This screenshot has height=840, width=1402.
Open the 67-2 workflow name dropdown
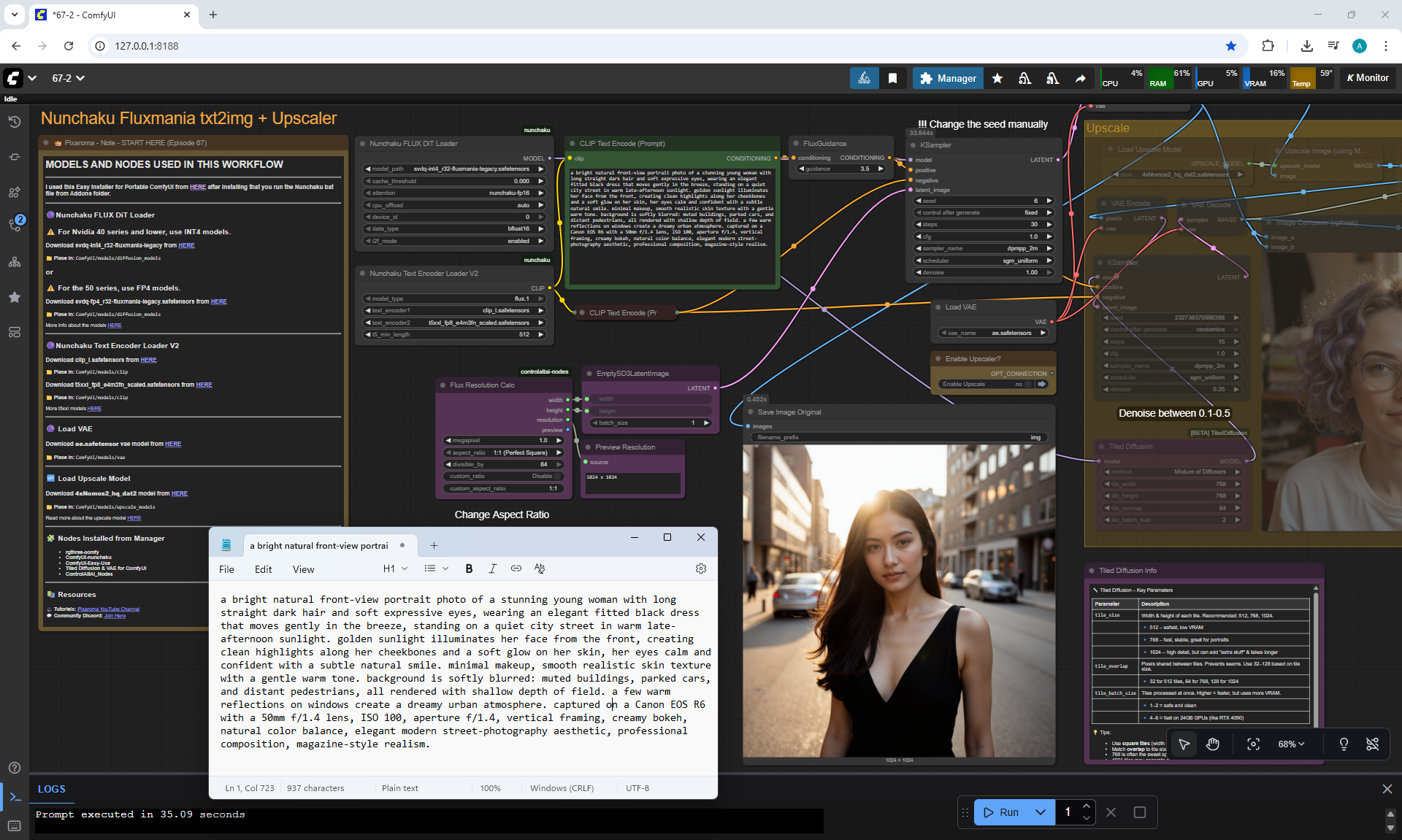pos(68,78)
